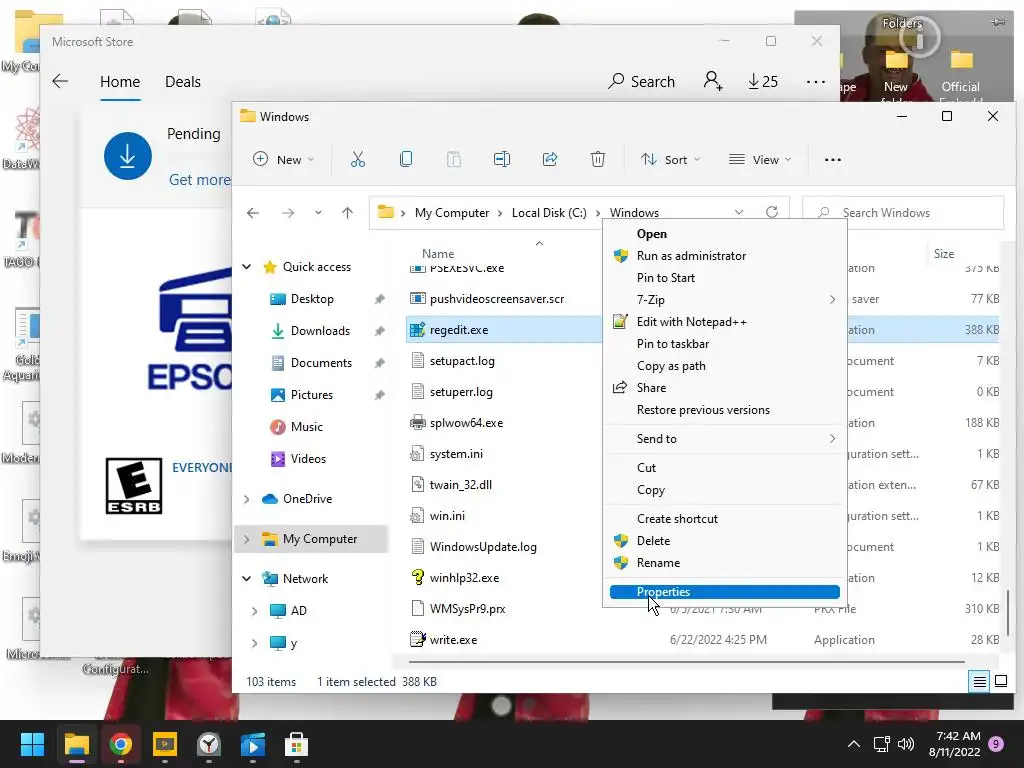The height and width of the screenshot is (768, 1024).
Task: Click the vertical scrollbar in file list
Action: pos(1008,611)
